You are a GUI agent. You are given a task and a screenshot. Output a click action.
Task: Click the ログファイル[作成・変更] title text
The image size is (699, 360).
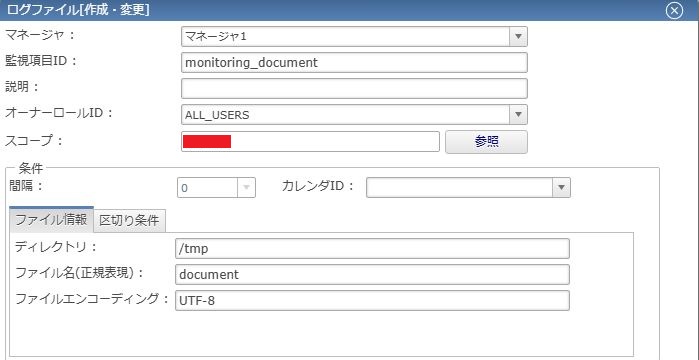(78, 10)
